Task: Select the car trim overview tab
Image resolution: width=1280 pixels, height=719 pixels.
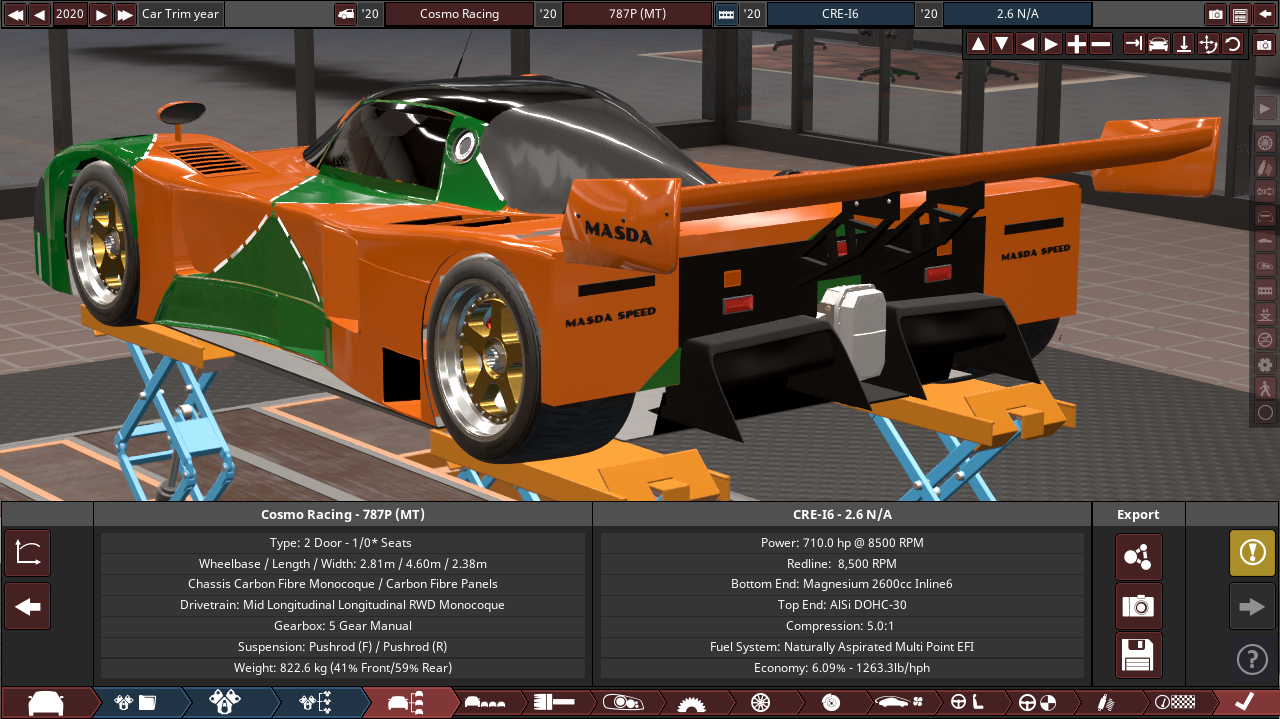Action: click(405, 702)
